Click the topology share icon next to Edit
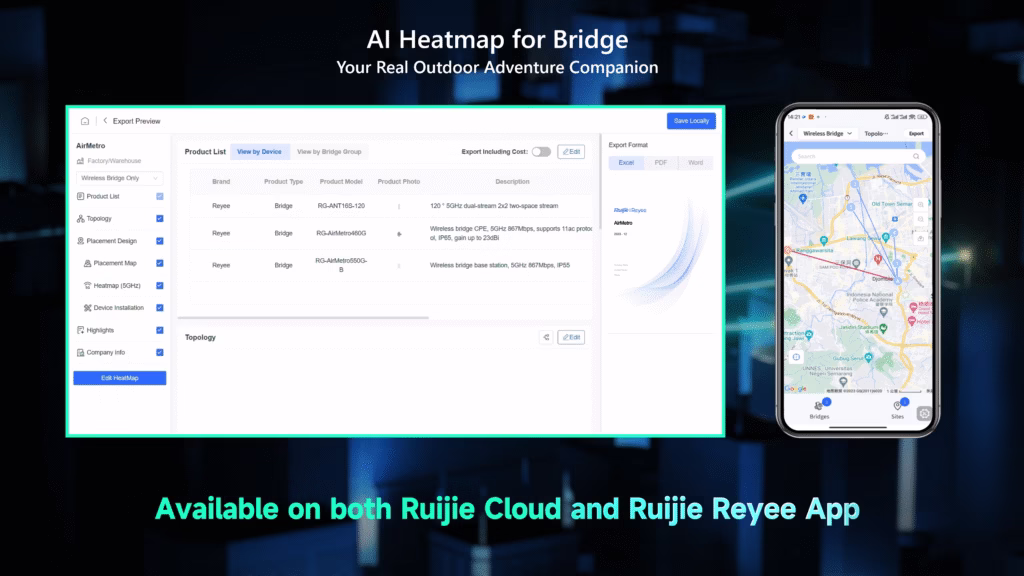This screenshot has height=576, width=1024. coord(546,337)
